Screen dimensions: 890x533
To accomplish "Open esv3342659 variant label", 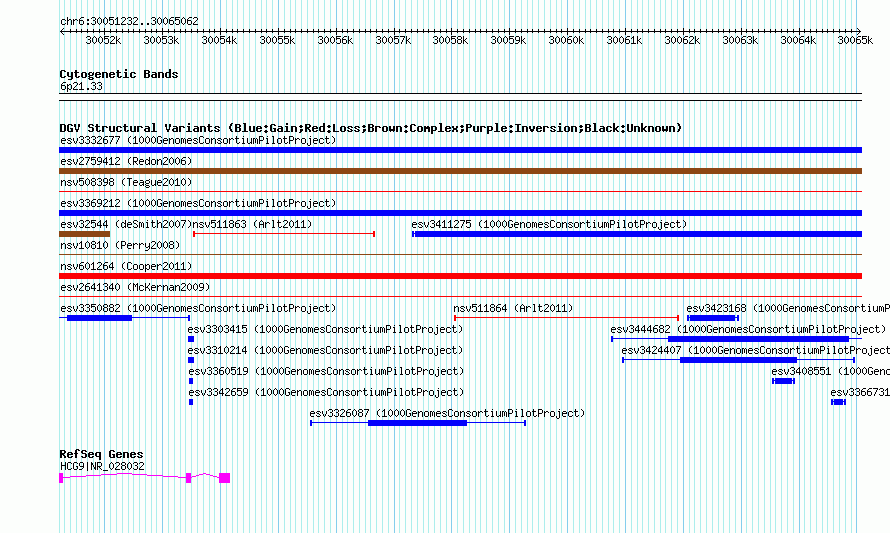I will [x=326, y=392].
